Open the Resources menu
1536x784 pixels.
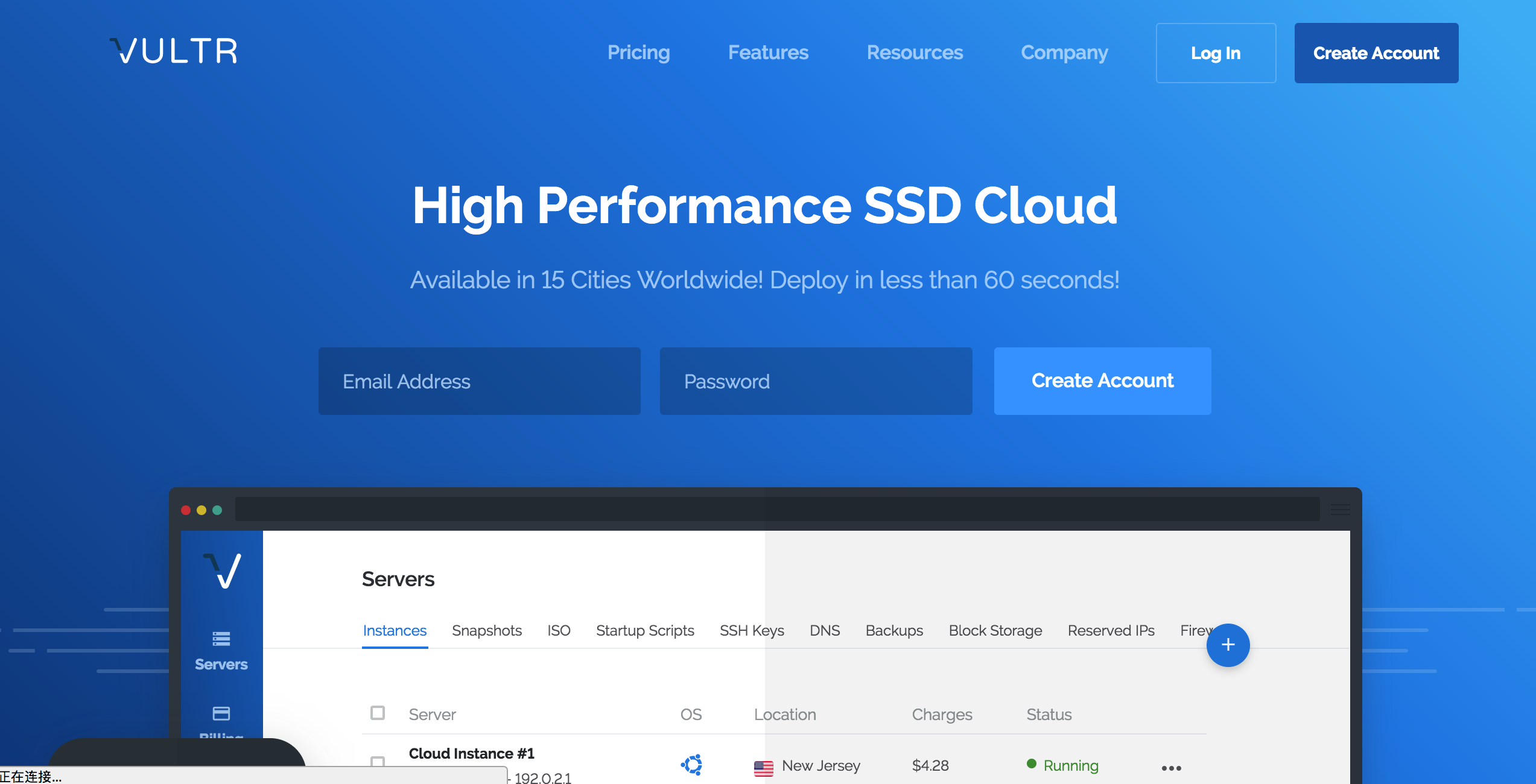click(x=915, y=52)
